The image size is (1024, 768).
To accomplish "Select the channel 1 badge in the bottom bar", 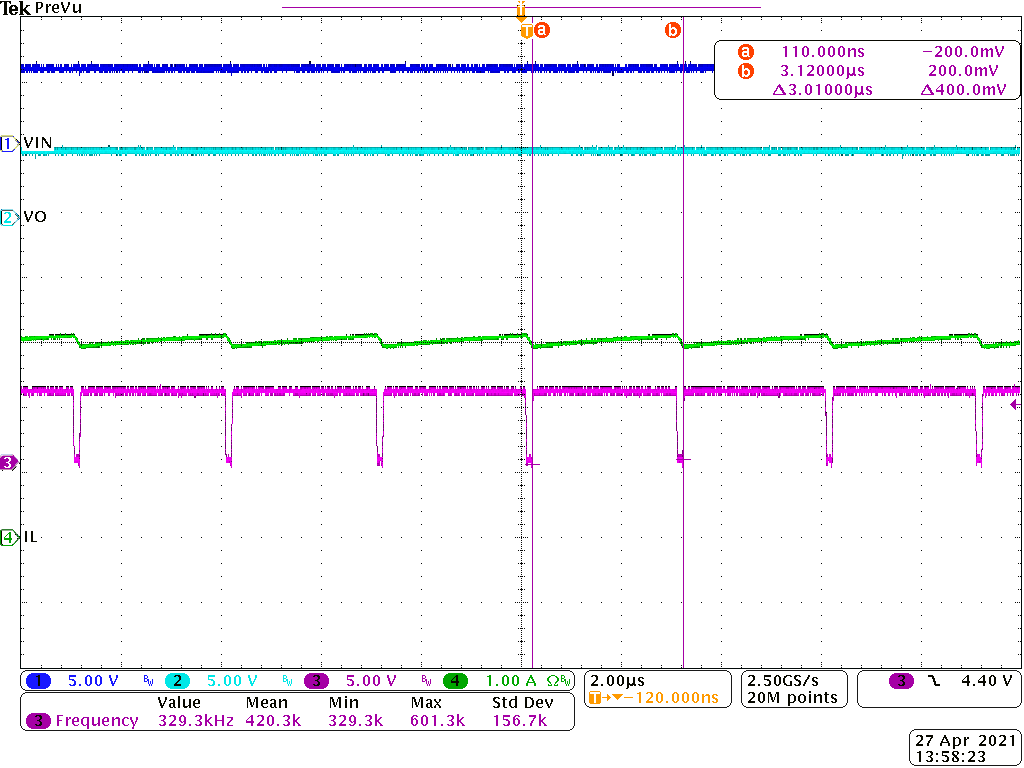I will pos(40,680).
